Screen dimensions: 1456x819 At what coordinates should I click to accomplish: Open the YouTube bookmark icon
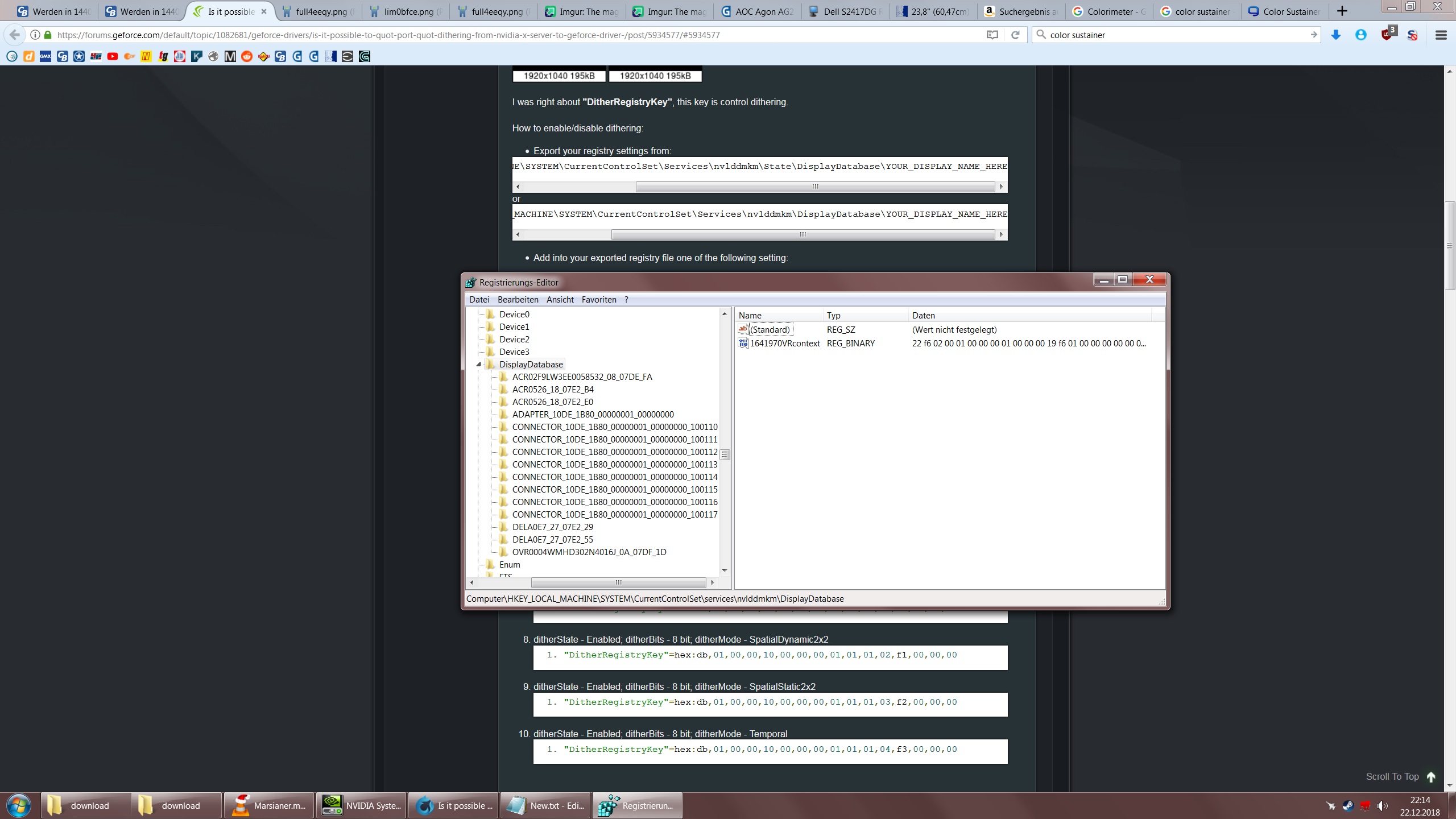click(113, 56)
